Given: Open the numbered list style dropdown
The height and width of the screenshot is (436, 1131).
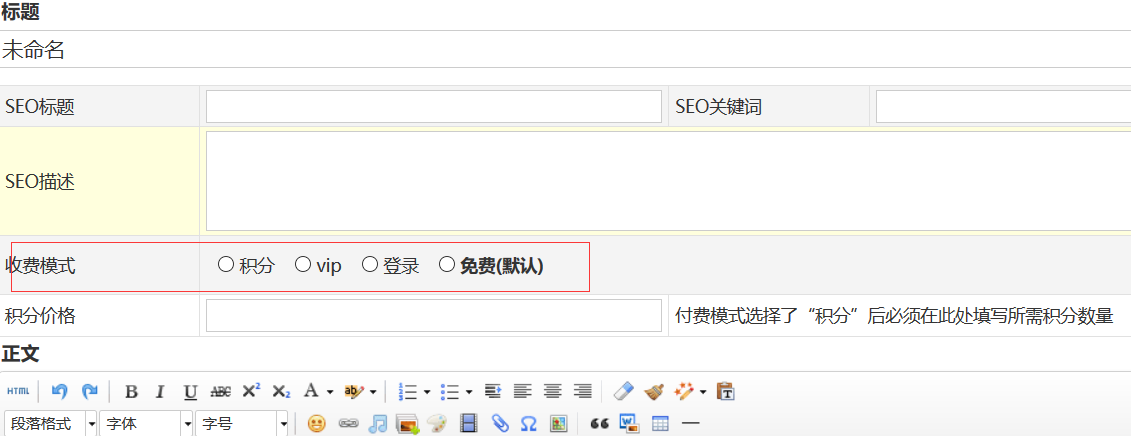Looking at the screenshot, I should [x=426, y=392].
